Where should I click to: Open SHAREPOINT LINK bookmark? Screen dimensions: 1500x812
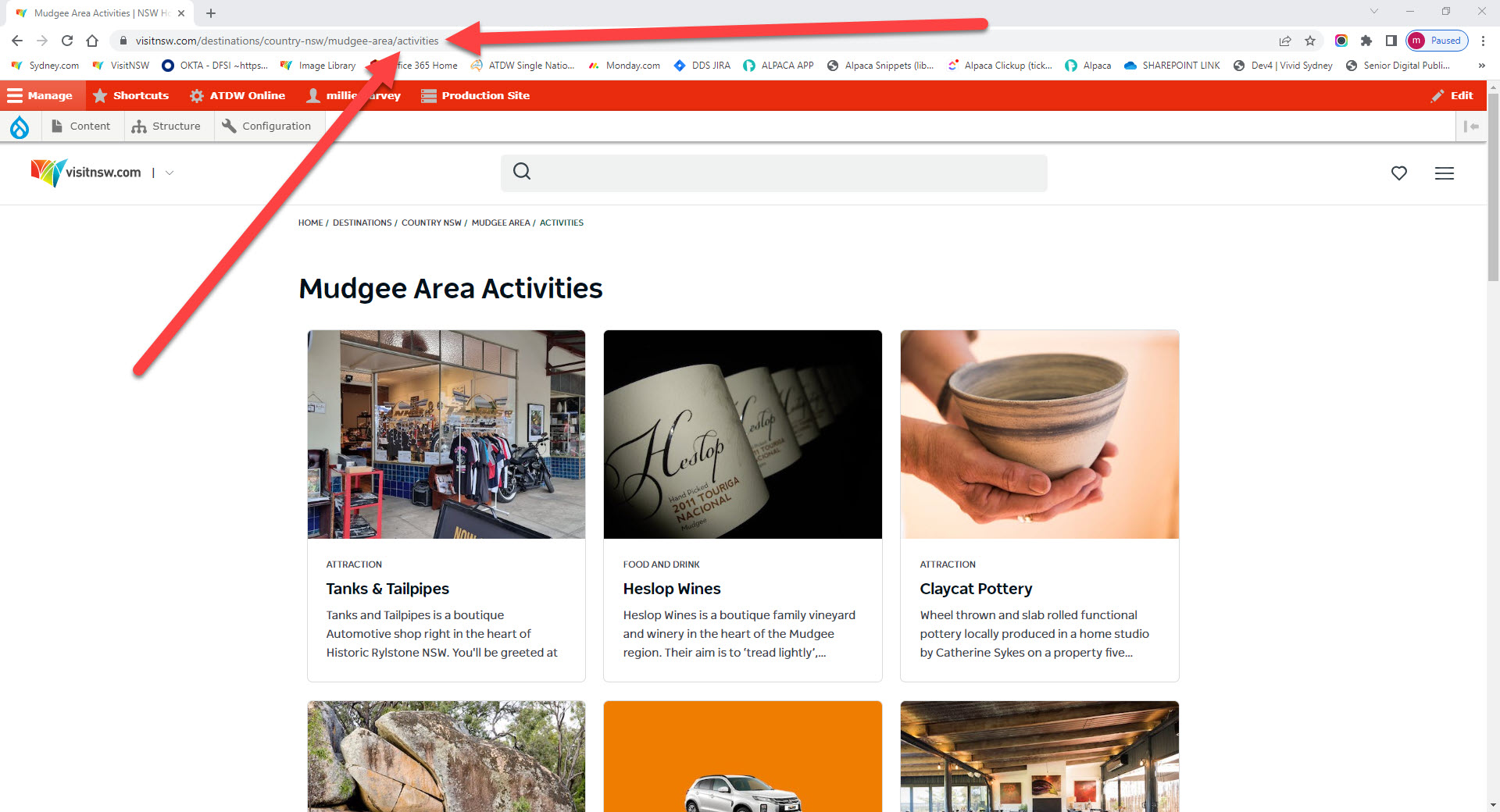1172,66
